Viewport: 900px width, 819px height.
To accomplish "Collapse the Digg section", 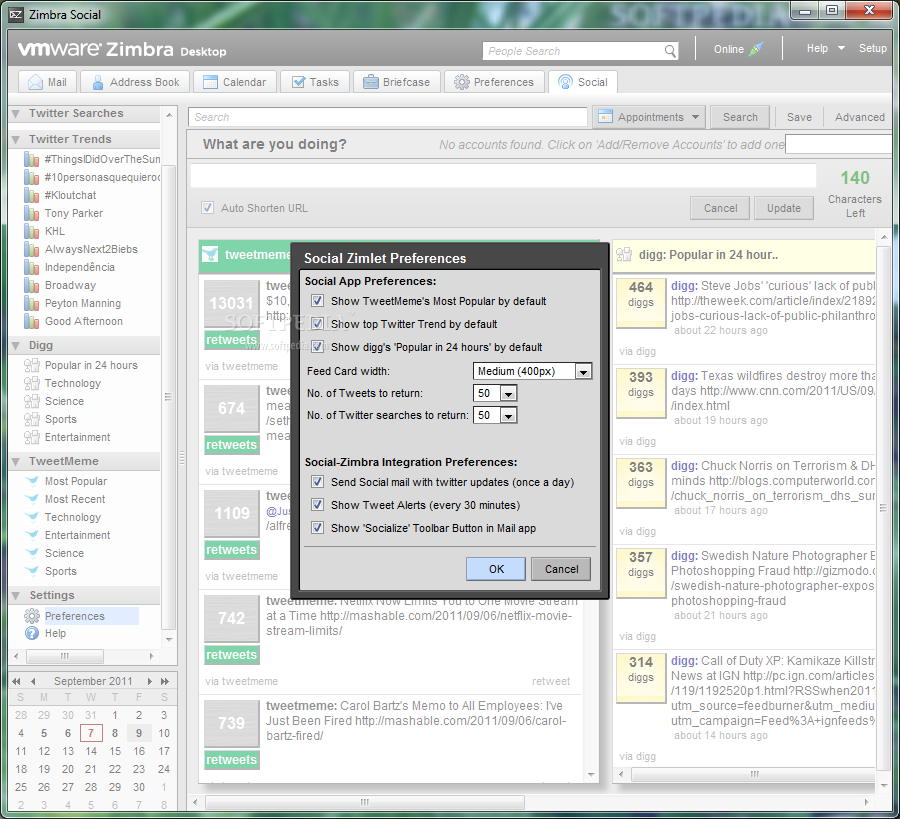I will pos(16,346).
